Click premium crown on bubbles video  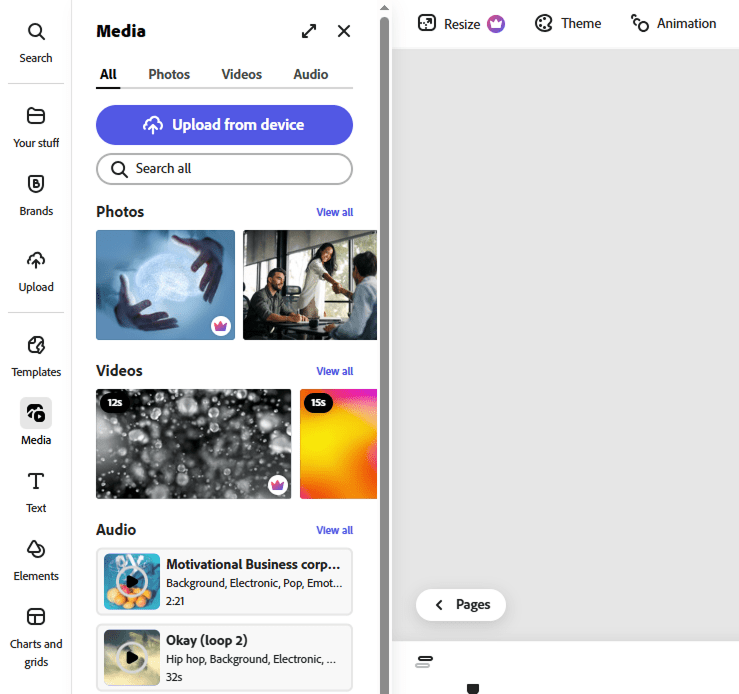(278, 485)
